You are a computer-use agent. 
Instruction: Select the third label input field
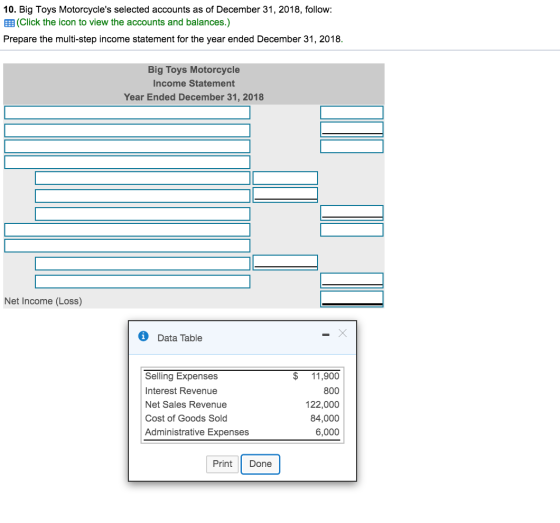click(x=127, y=146)
